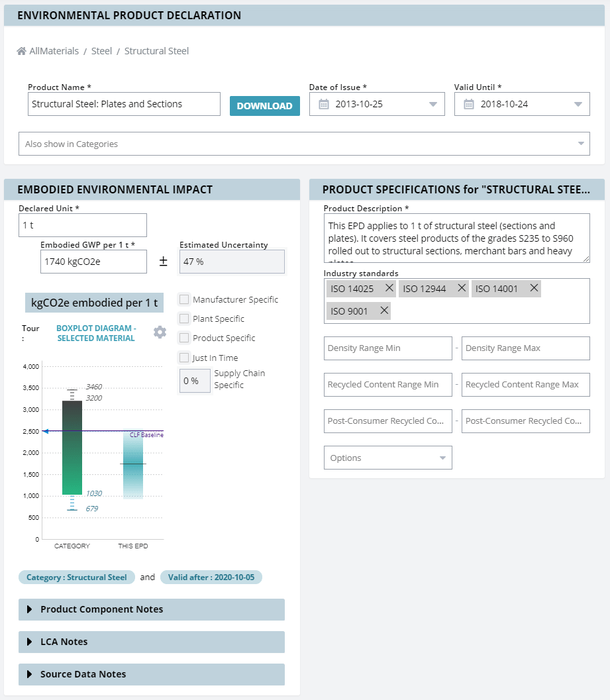Enable the Manufacturer Specific checkbox

coord(184,299)
